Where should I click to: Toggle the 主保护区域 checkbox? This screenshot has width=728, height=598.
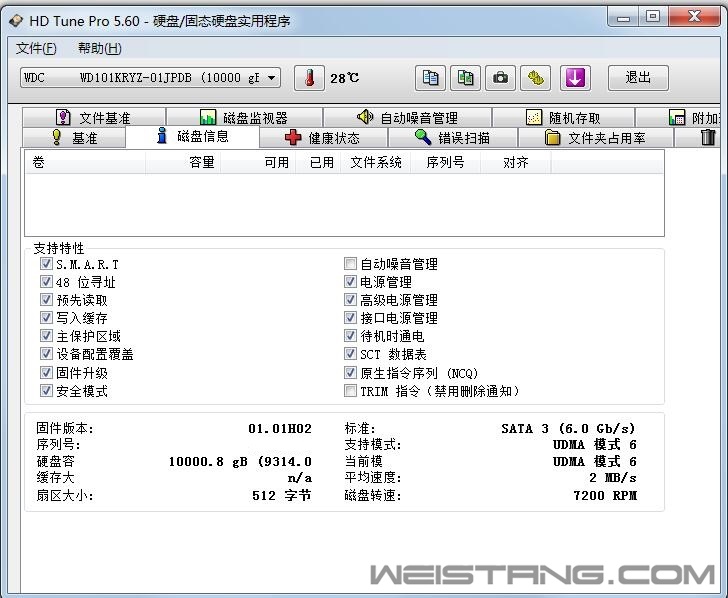[x=46, y=335]
